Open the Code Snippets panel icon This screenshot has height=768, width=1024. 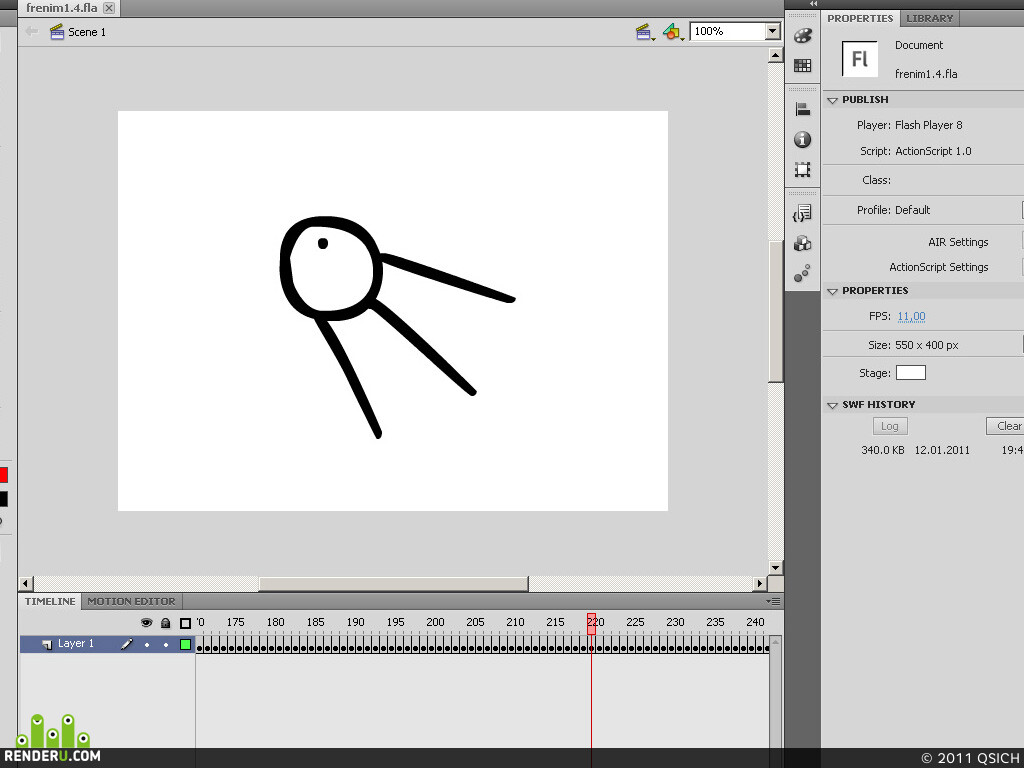click(803, 213)
